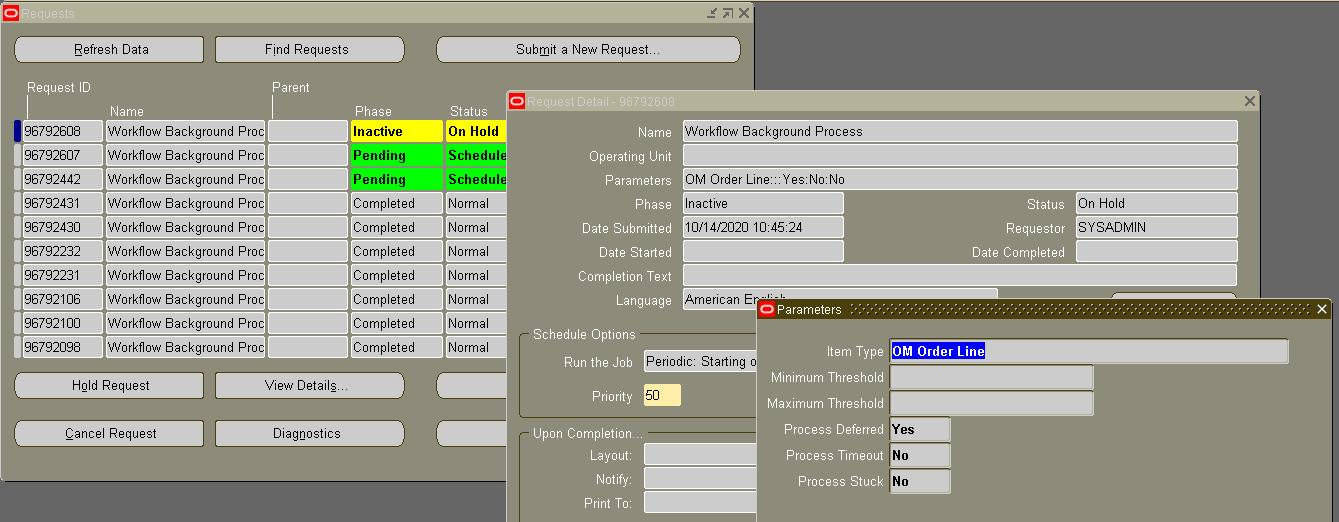This screenshot has width=1339, height=522.
Task: Open the Find Requests dialog
Action: pos(310,49)
